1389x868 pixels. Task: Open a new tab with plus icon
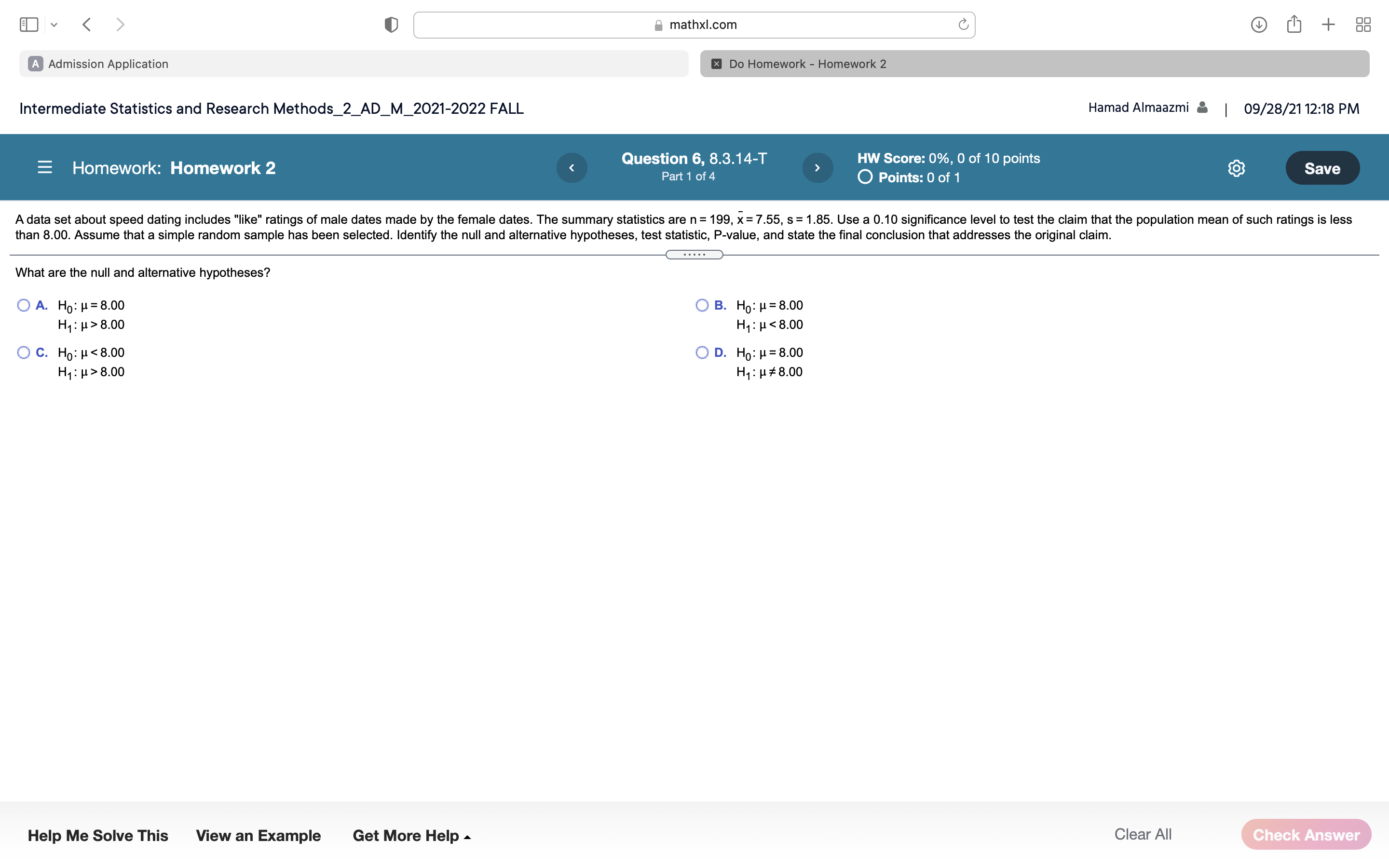pos(1328,25)
